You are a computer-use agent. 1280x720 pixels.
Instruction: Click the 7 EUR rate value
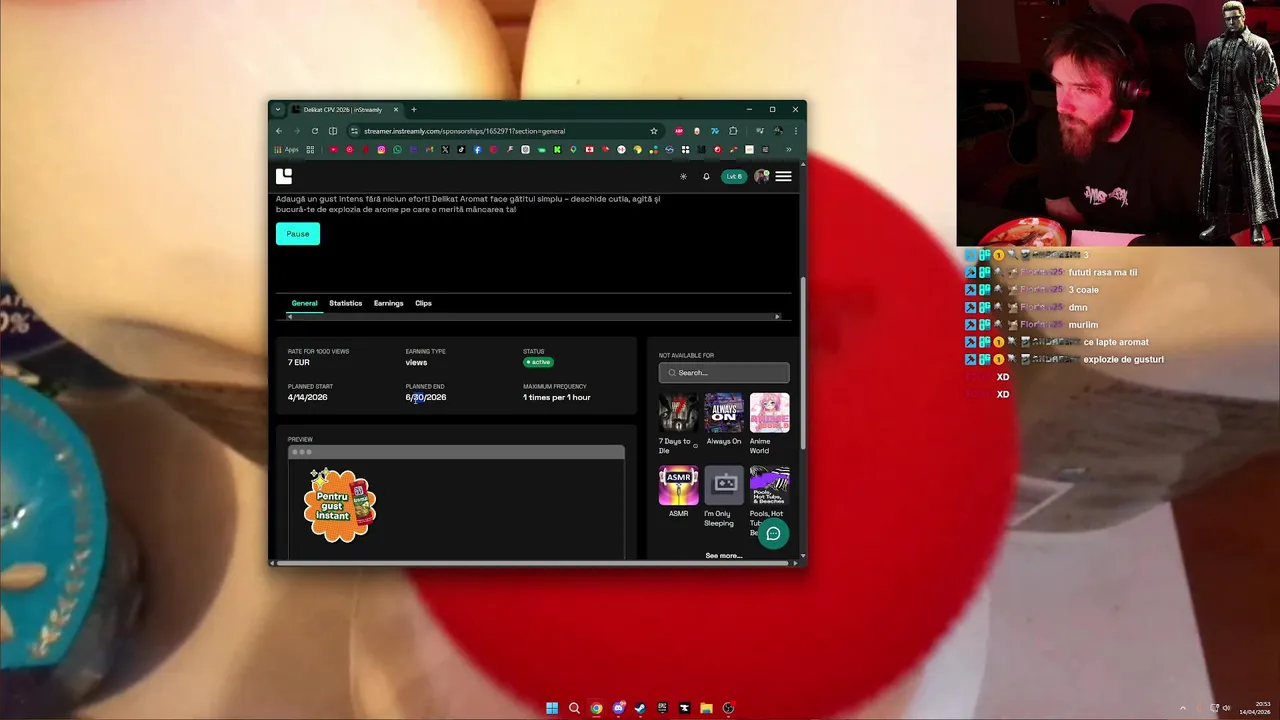point(299,362)
